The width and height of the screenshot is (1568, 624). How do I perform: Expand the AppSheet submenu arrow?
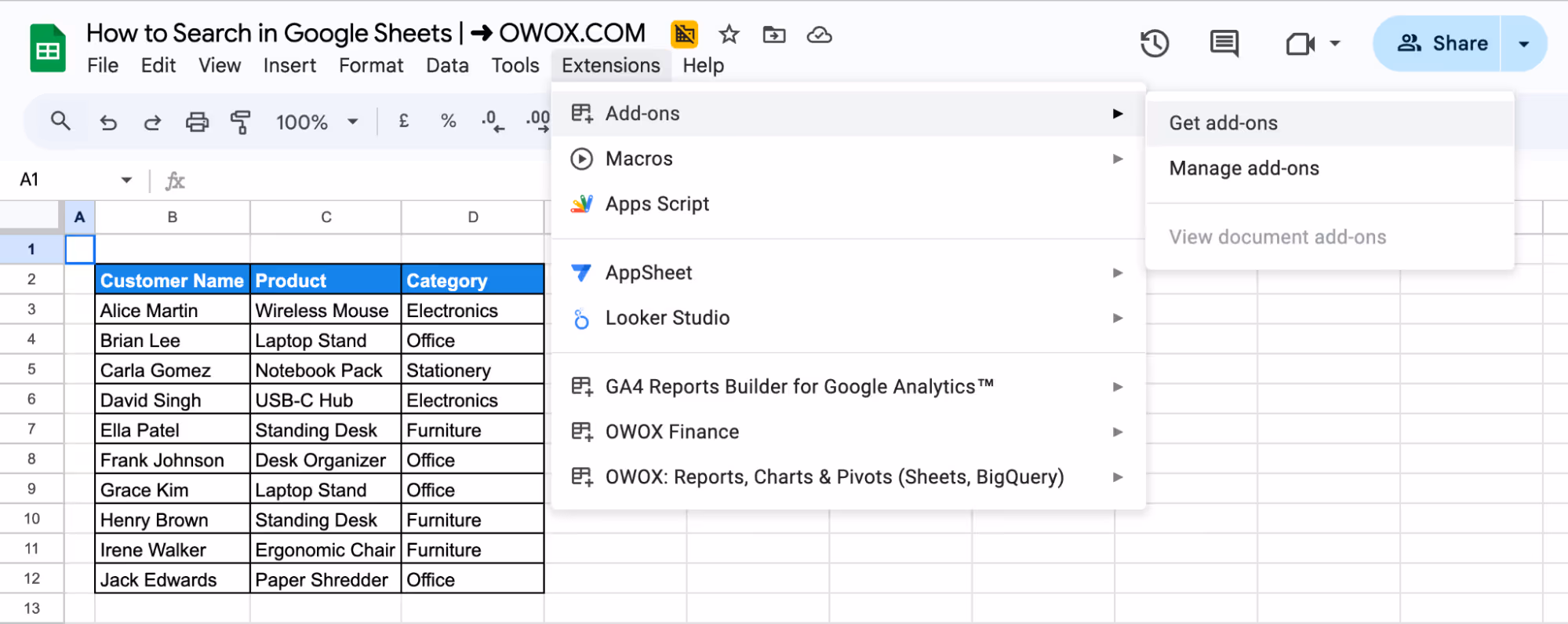pos(1118,272)
